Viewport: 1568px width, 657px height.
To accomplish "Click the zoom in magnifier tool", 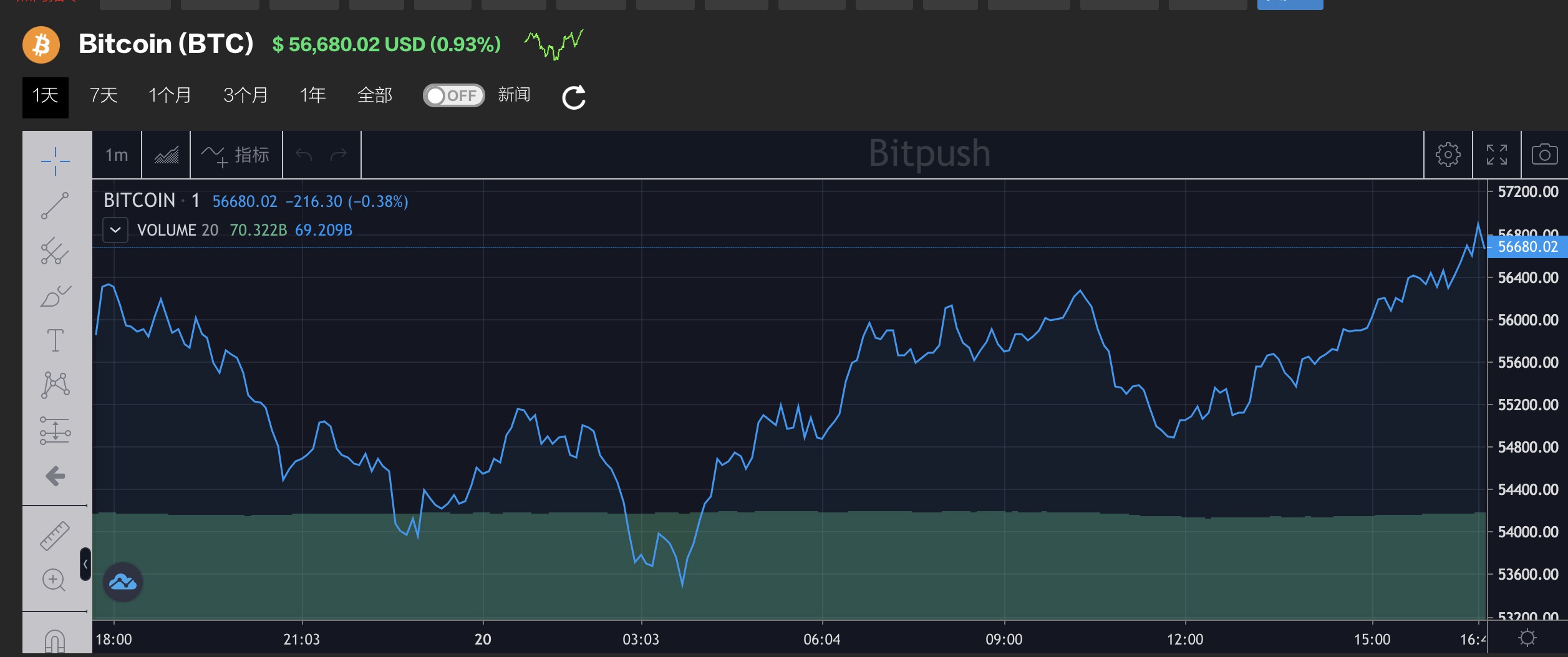I will tap(54, 580).
